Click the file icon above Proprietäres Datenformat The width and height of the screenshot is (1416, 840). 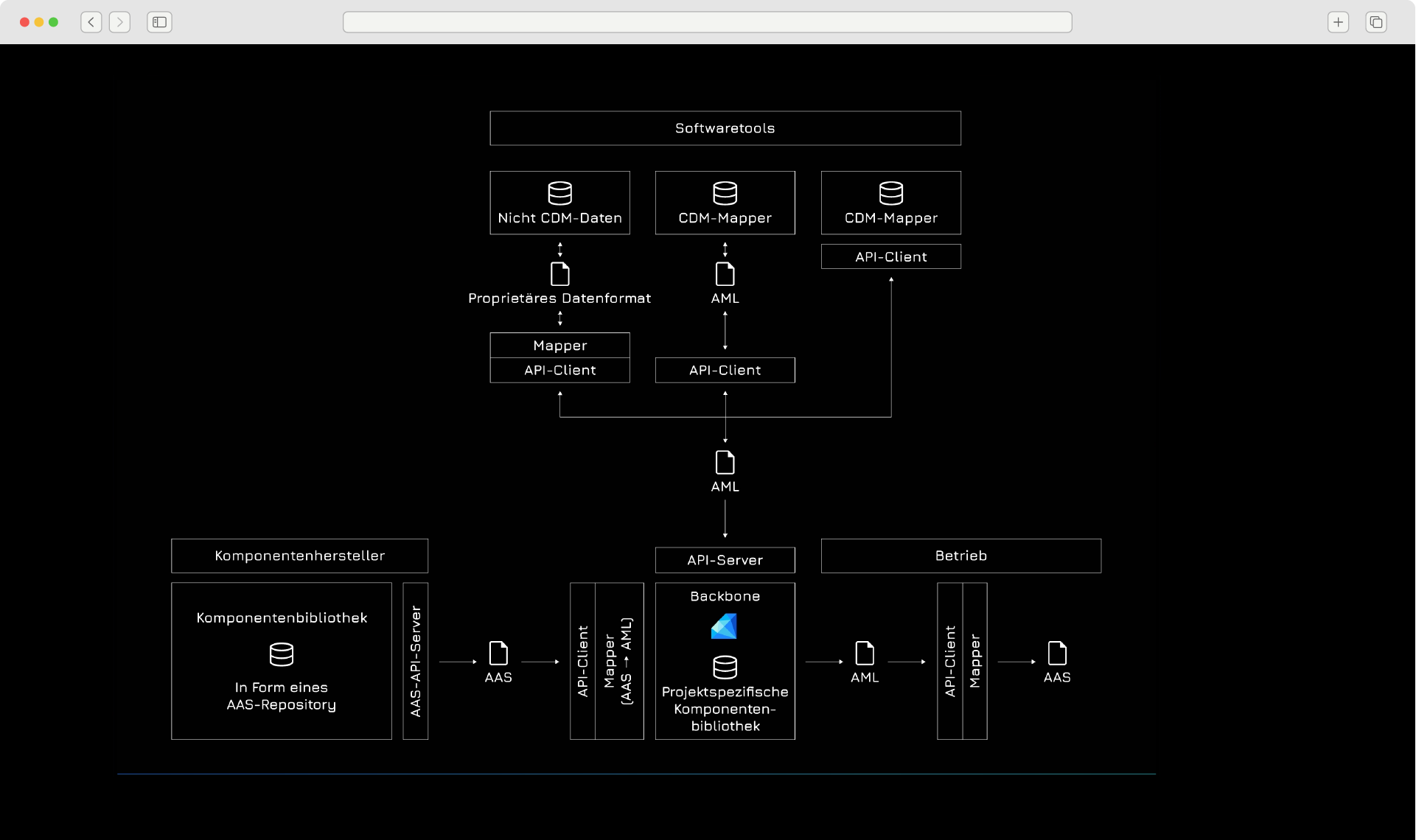click(x=559, y=274)
